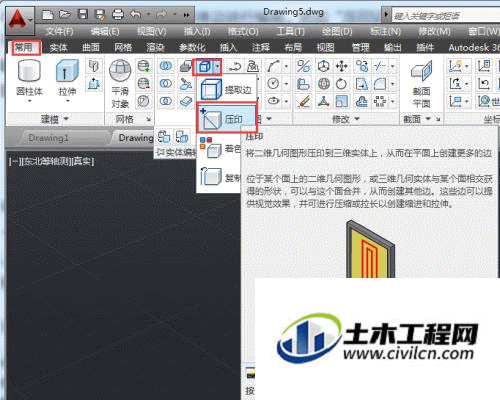Image resolution: width=500 pixels, height=400 pixels.
Task: Click the Redo arrow icon
Action: coord(161,14)
